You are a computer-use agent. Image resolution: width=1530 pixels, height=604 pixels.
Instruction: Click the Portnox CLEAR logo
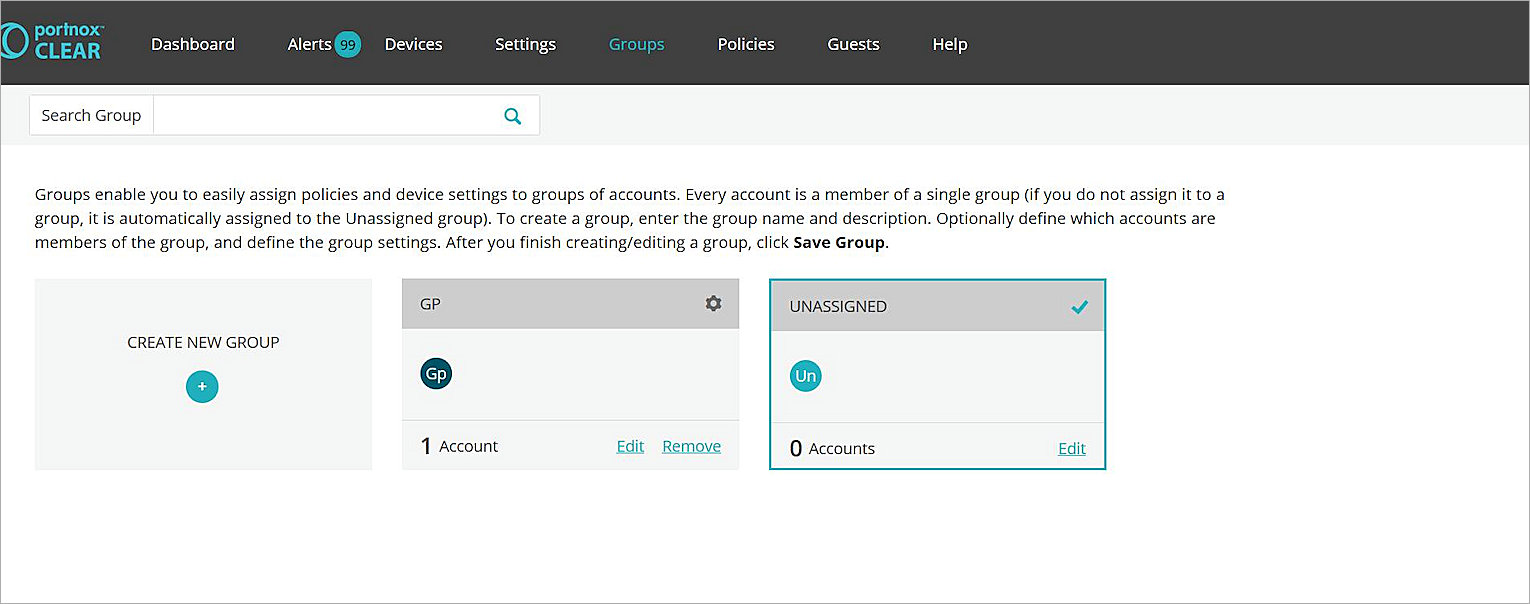[54, 40]
